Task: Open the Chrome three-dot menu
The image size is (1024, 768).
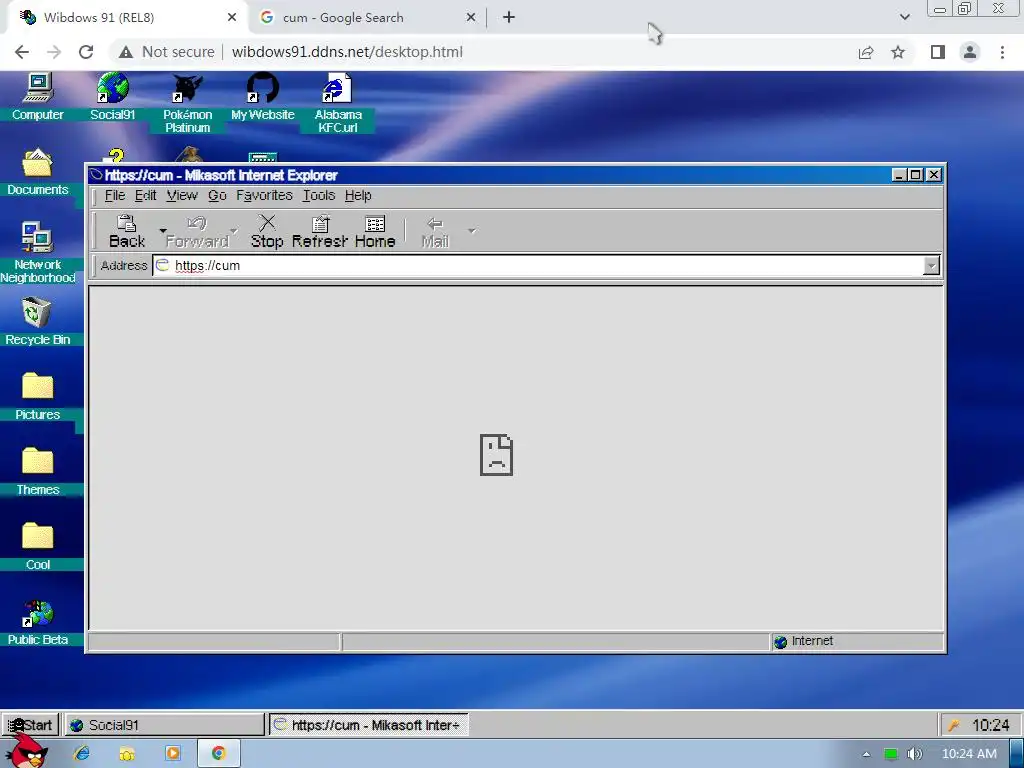Action: [x=1002, y=52]
